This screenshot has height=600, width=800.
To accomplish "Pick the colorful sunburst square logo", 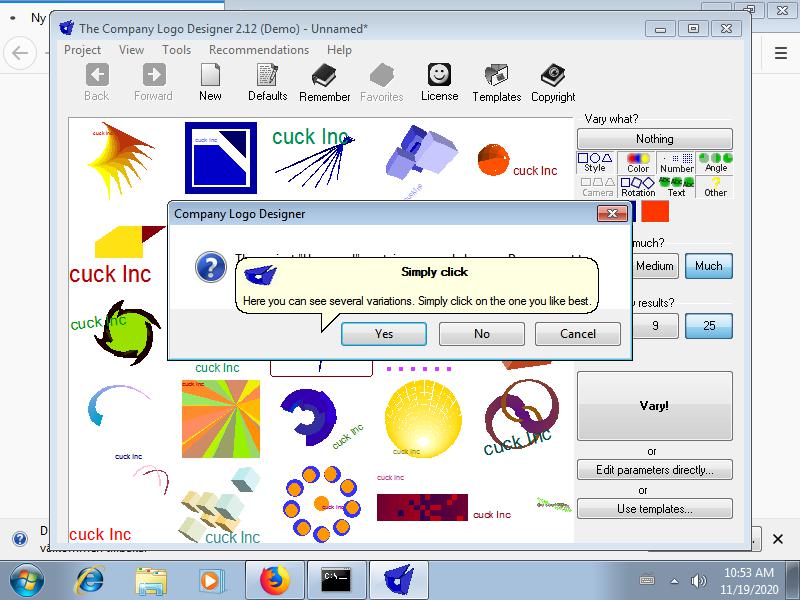I will coord(220,418).
